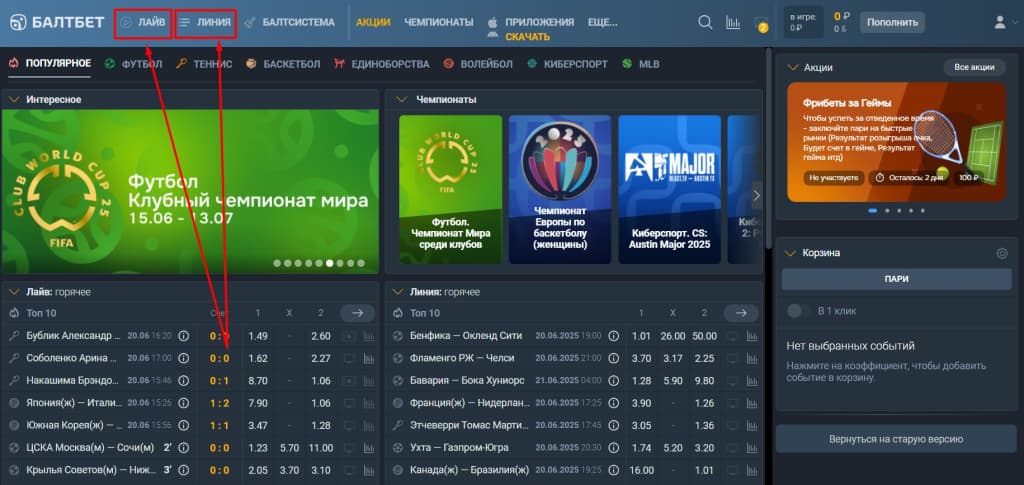Open statistics chart for Фламенго РЖ – Челси
Viewport: 1024px width, 485px height.
752,358
